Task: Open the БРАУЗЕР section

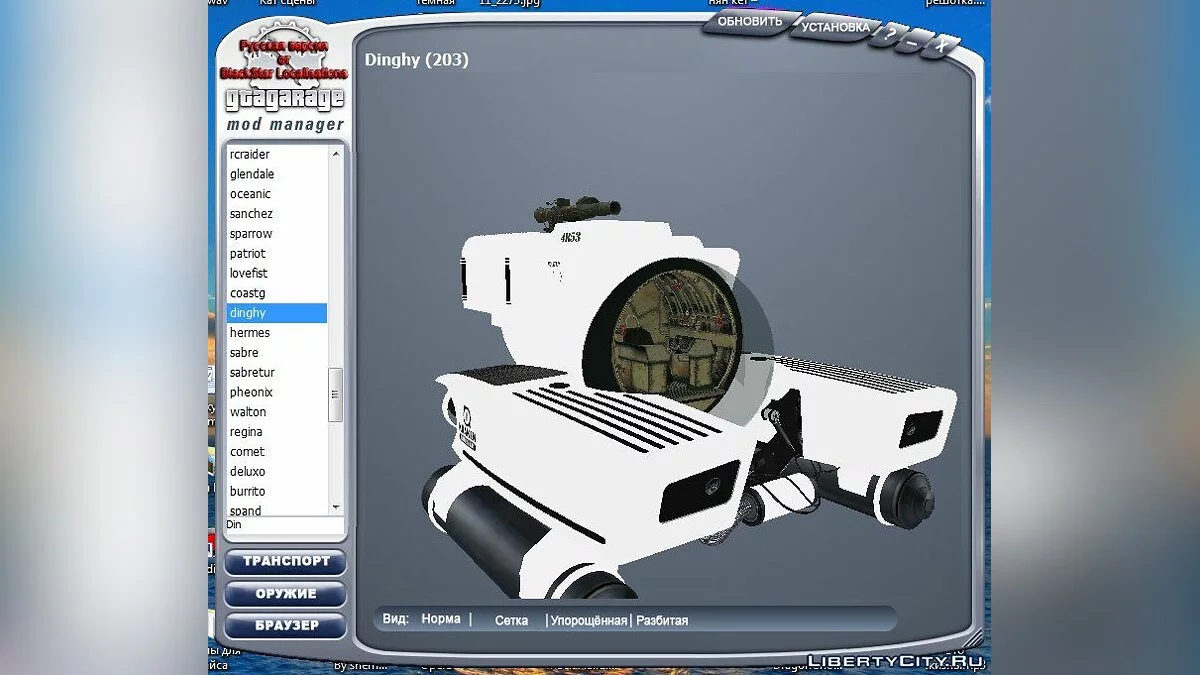Action: pos(285,626)
